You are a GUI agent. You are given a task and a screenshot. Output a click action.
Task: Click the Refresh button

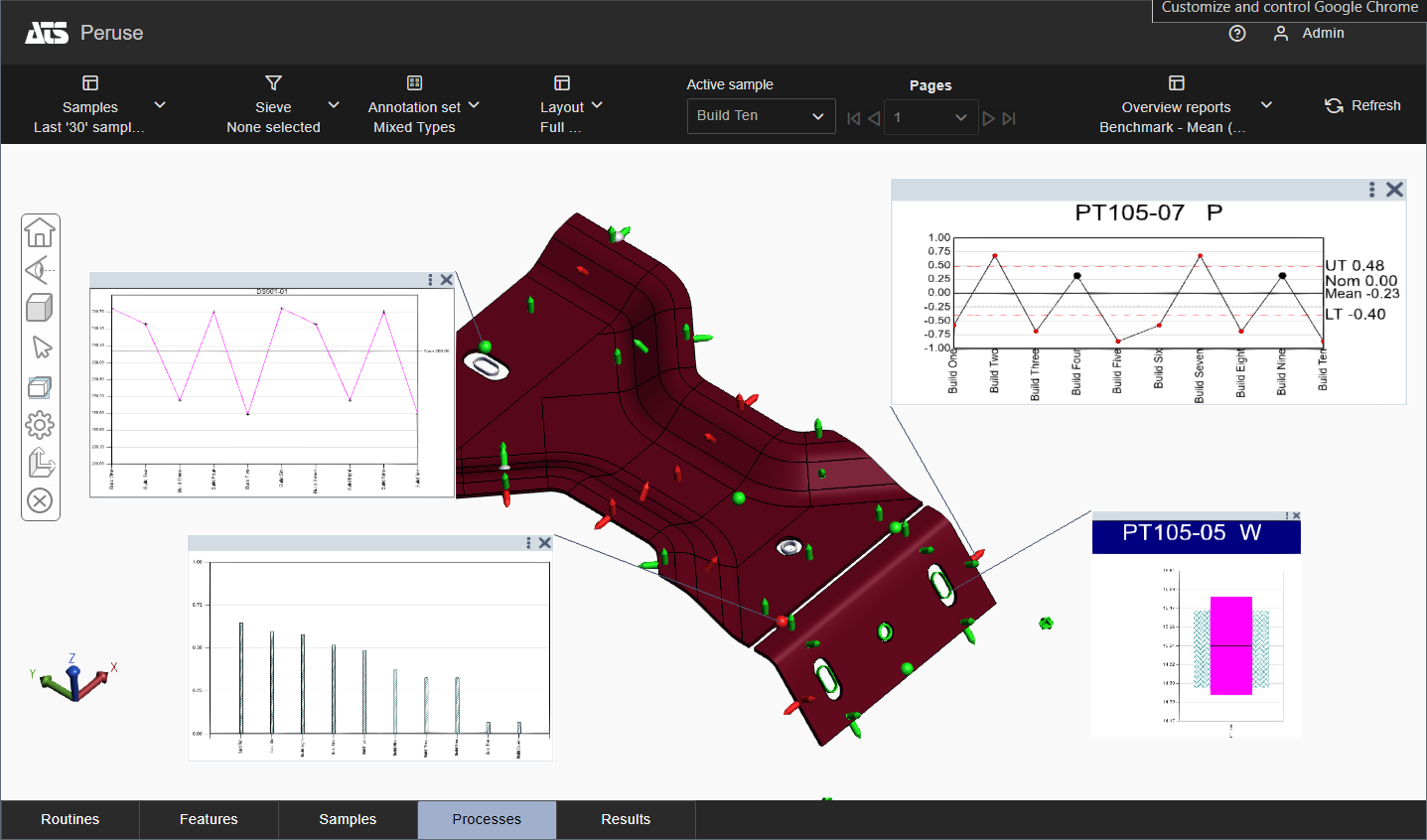click(1362, 105)
